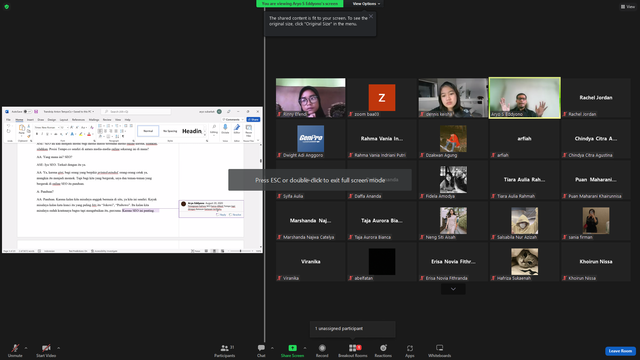640x360 pixels.
Task: Open View Options dropdown at top
Action: click(366, 4)
